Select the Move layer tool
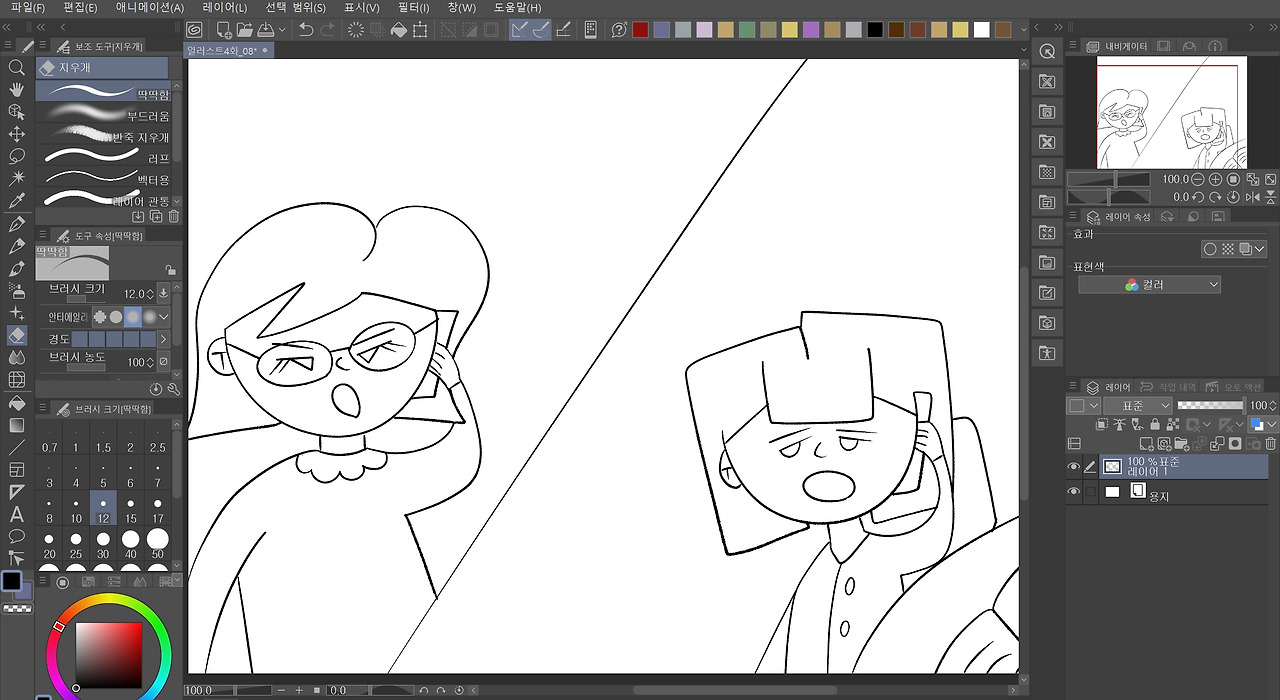The image size is (1280, 700). pyautogui.click(x=16, y=134)
